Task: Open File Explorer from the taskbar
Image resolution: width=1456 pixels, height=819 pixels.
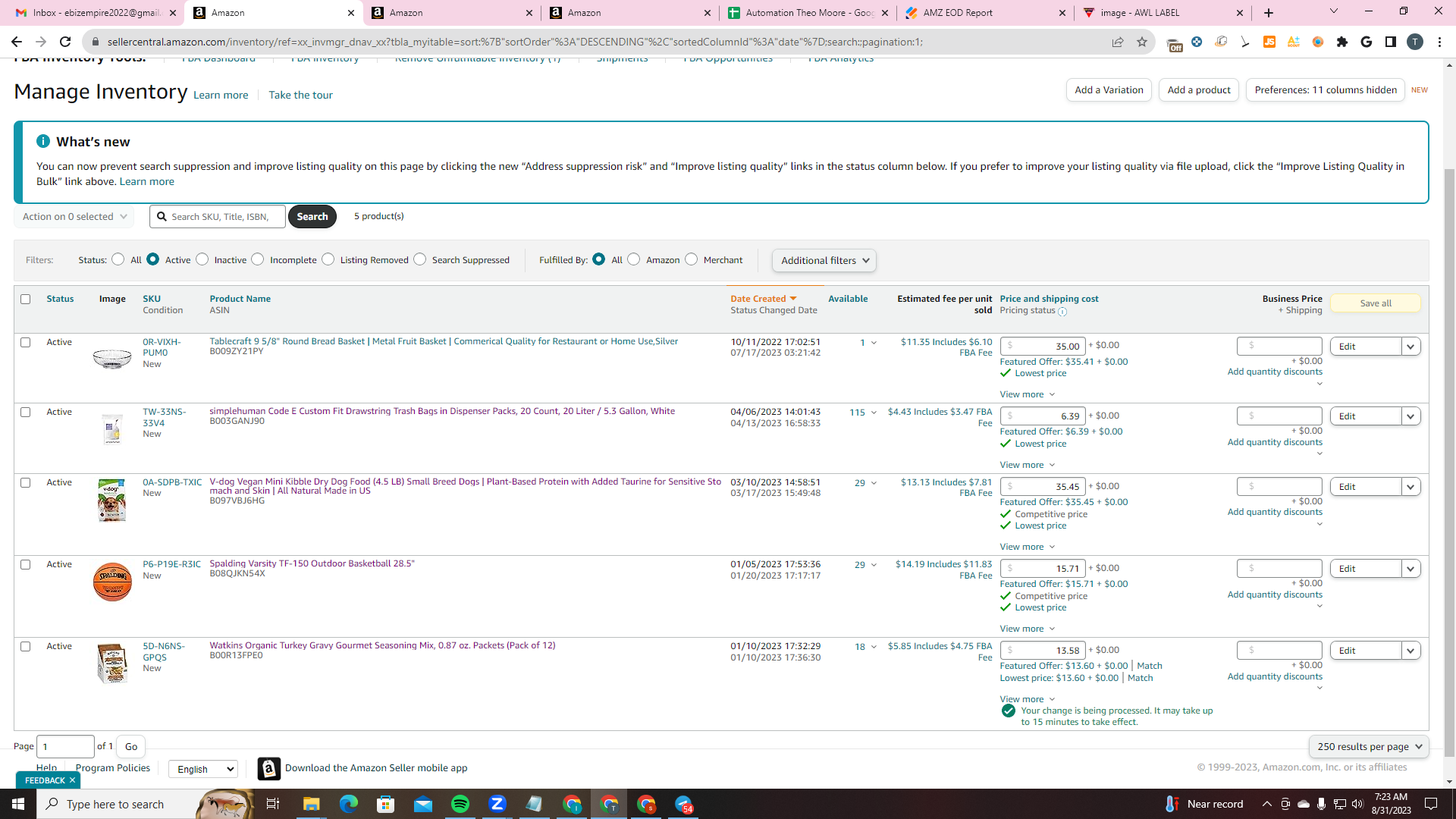Action: (x=312, y=804)
